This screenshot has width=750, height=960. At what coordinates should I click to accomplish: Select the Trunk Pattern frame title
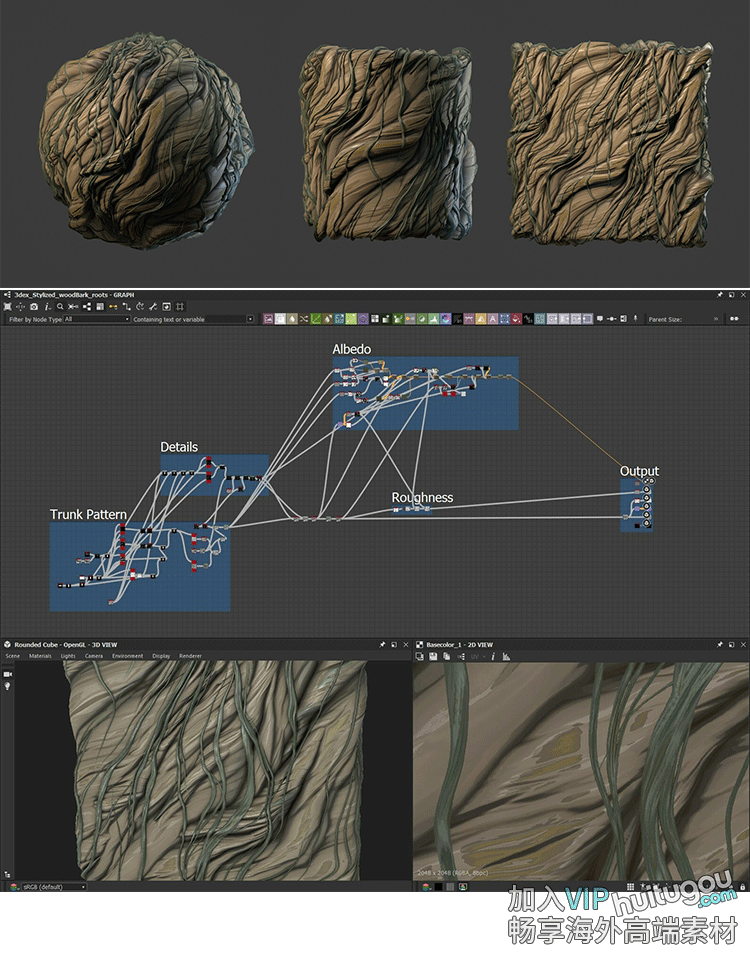[x=88, y=514]
